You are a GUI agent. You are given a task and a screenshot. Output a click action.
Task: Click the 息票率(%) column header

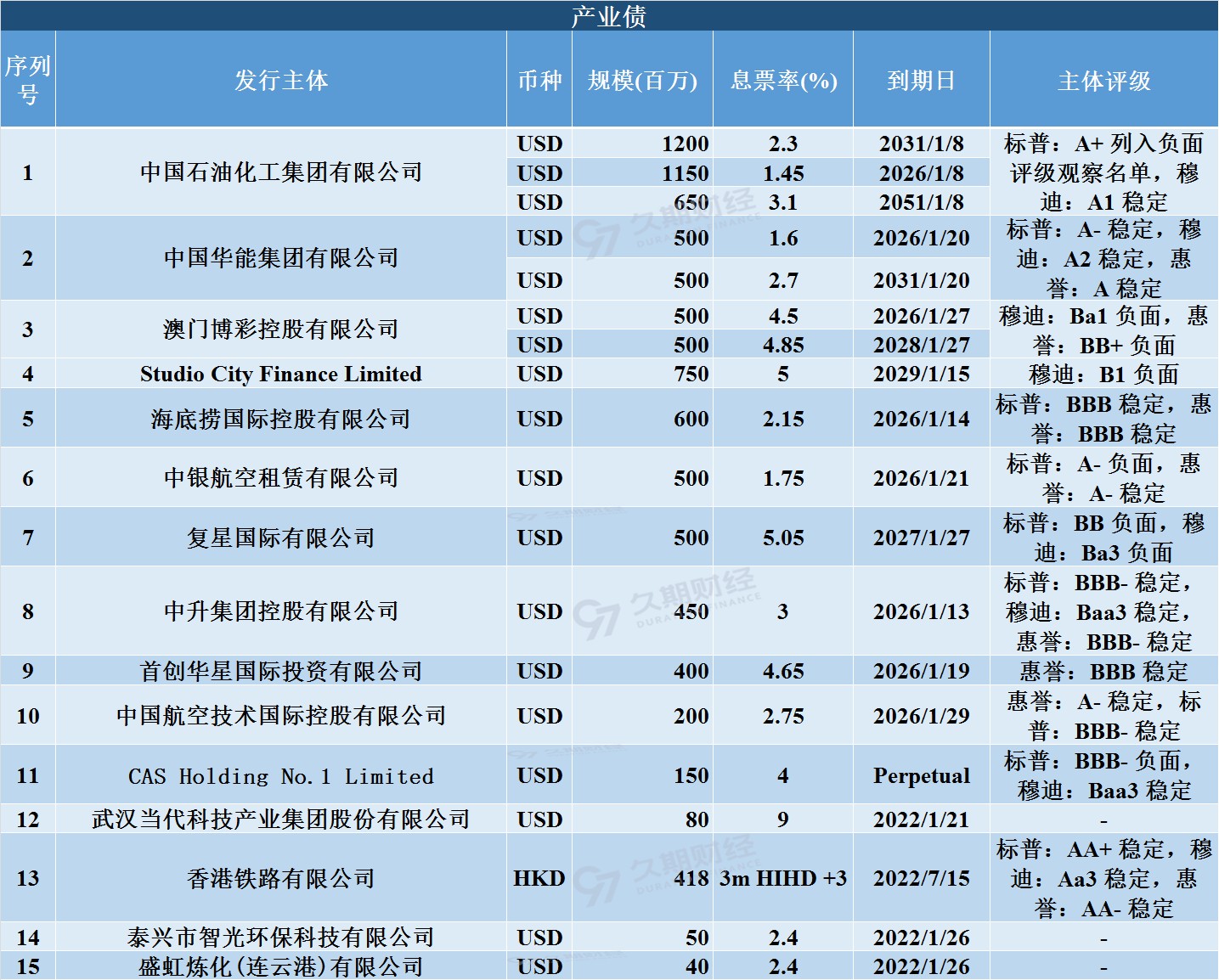point(783,80)
